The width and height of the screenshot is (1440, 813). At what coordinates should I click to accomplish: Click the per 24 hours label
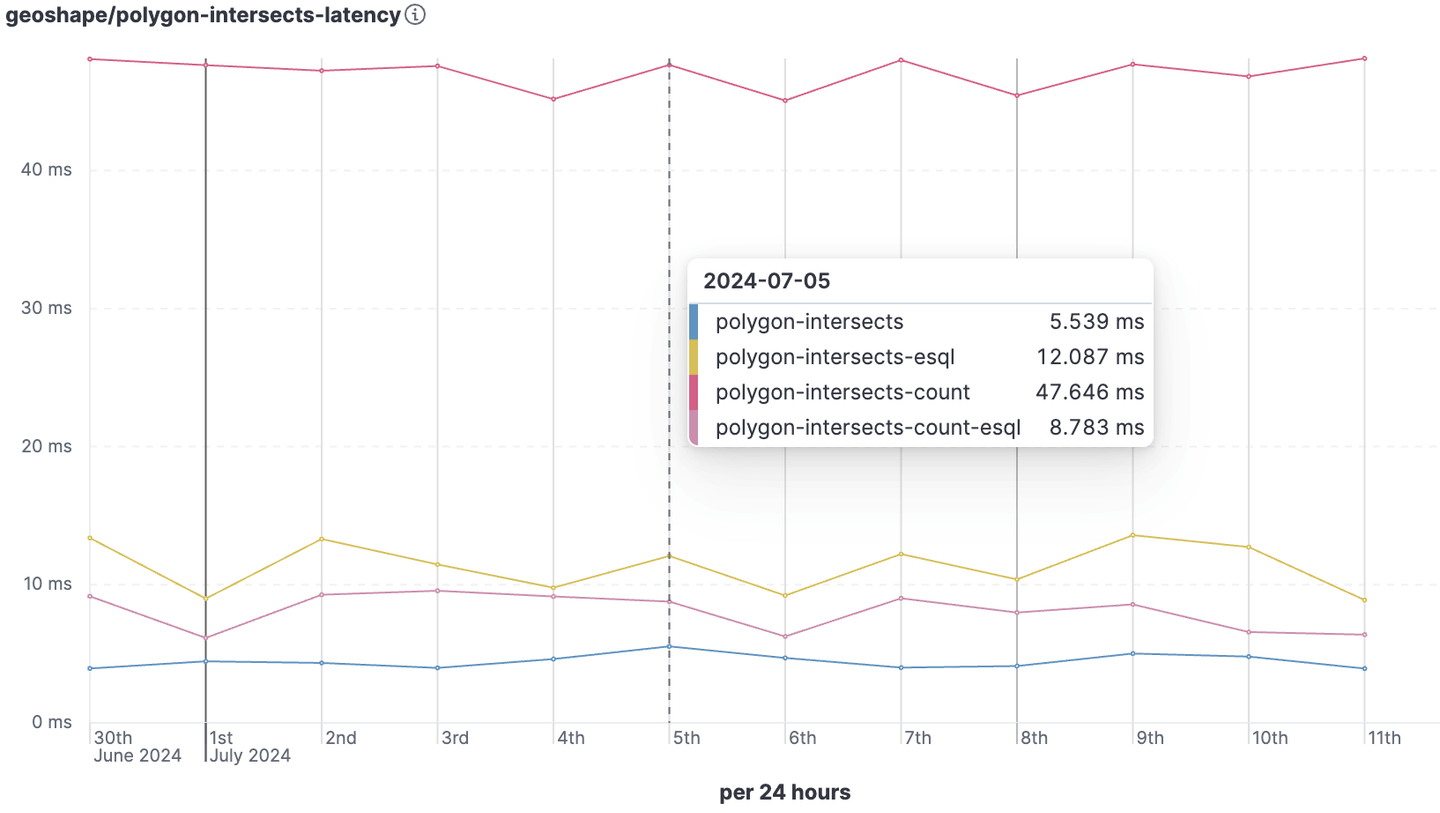[x=784, y=791]
